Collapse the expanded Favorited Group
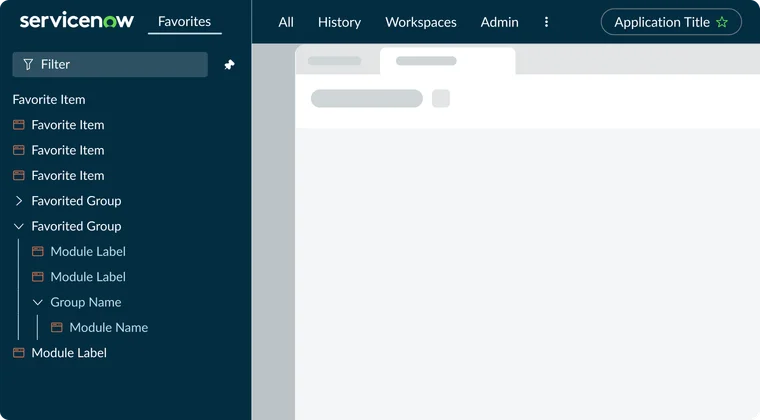Image resolution: width=760 pixels, height=420 pixels. (19, 226)
